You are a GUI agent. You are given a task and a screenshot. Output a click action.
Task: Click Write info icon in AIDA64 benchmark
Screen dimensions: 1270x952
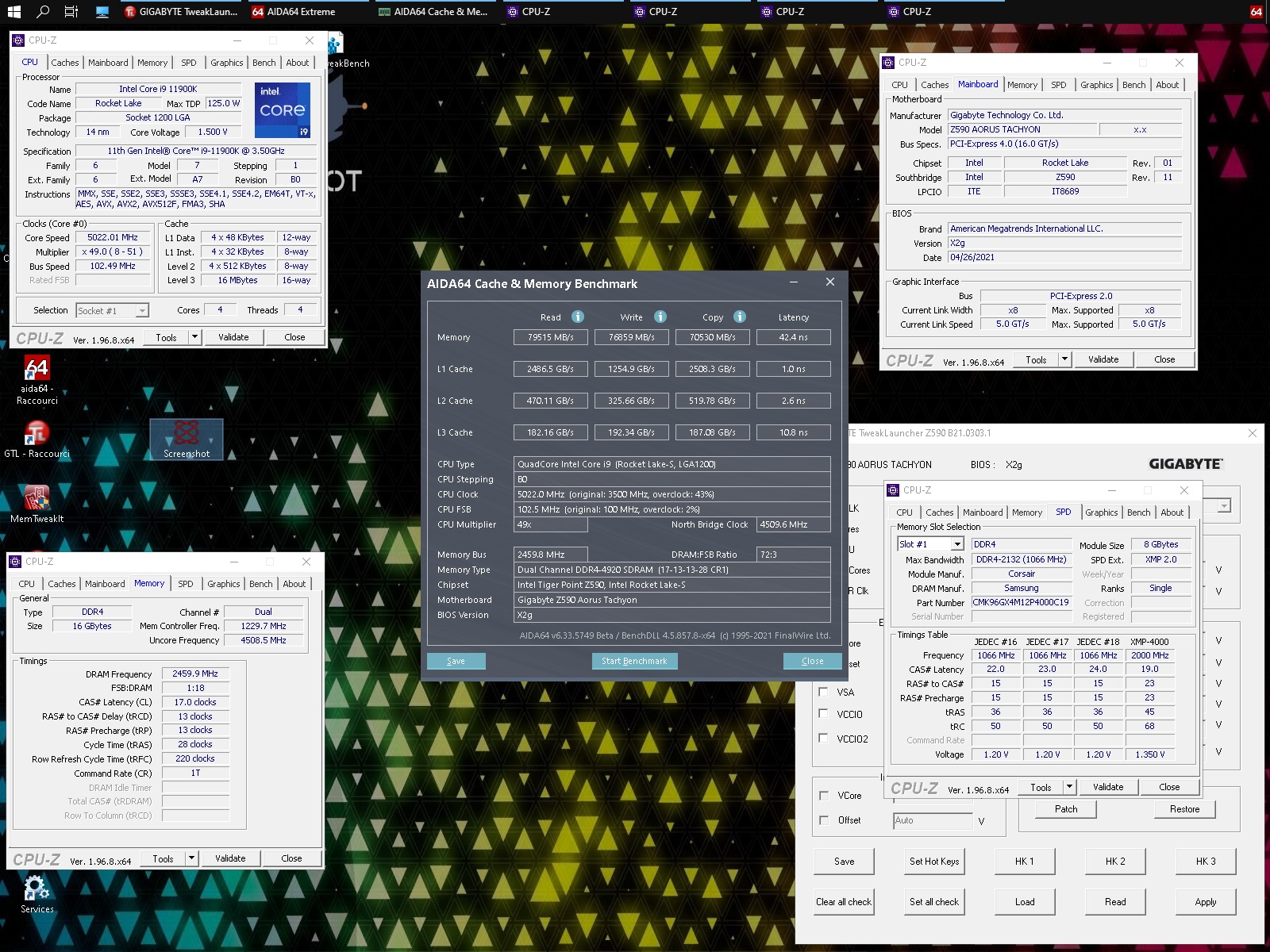(x=660, y=317)
